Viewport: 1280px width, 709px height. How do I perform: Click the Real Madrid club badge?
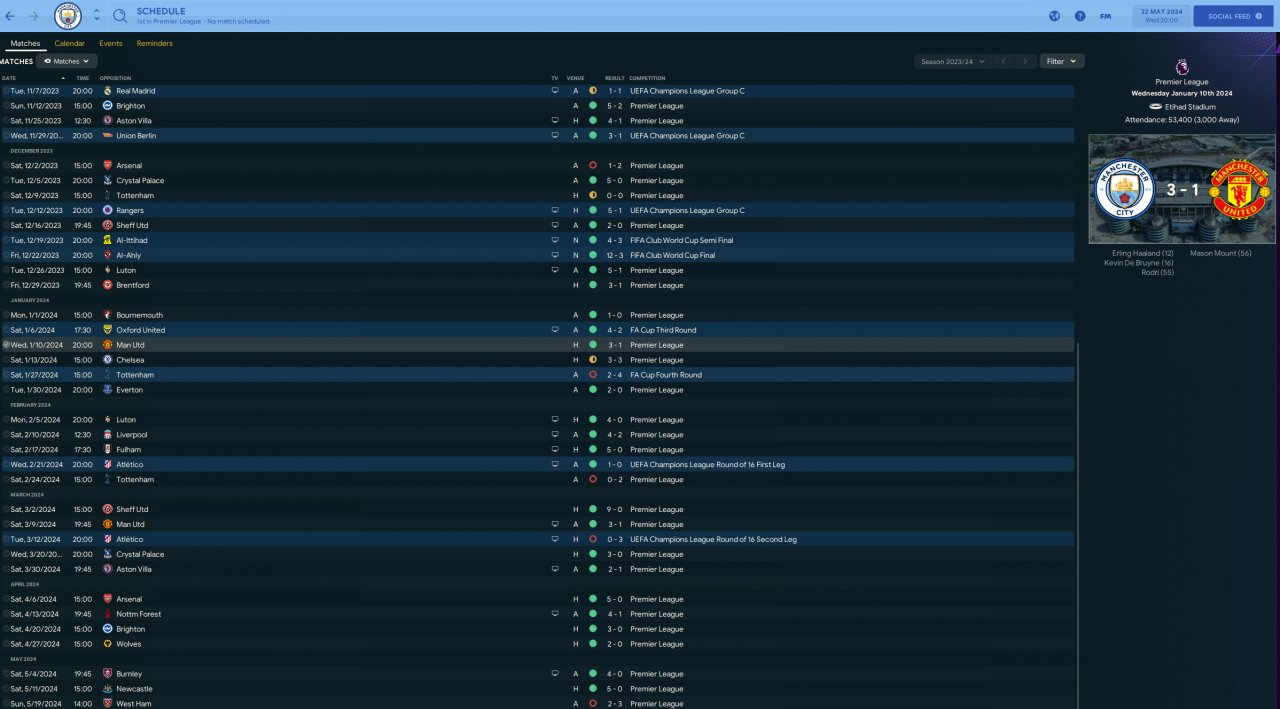(x=107, y=91)
